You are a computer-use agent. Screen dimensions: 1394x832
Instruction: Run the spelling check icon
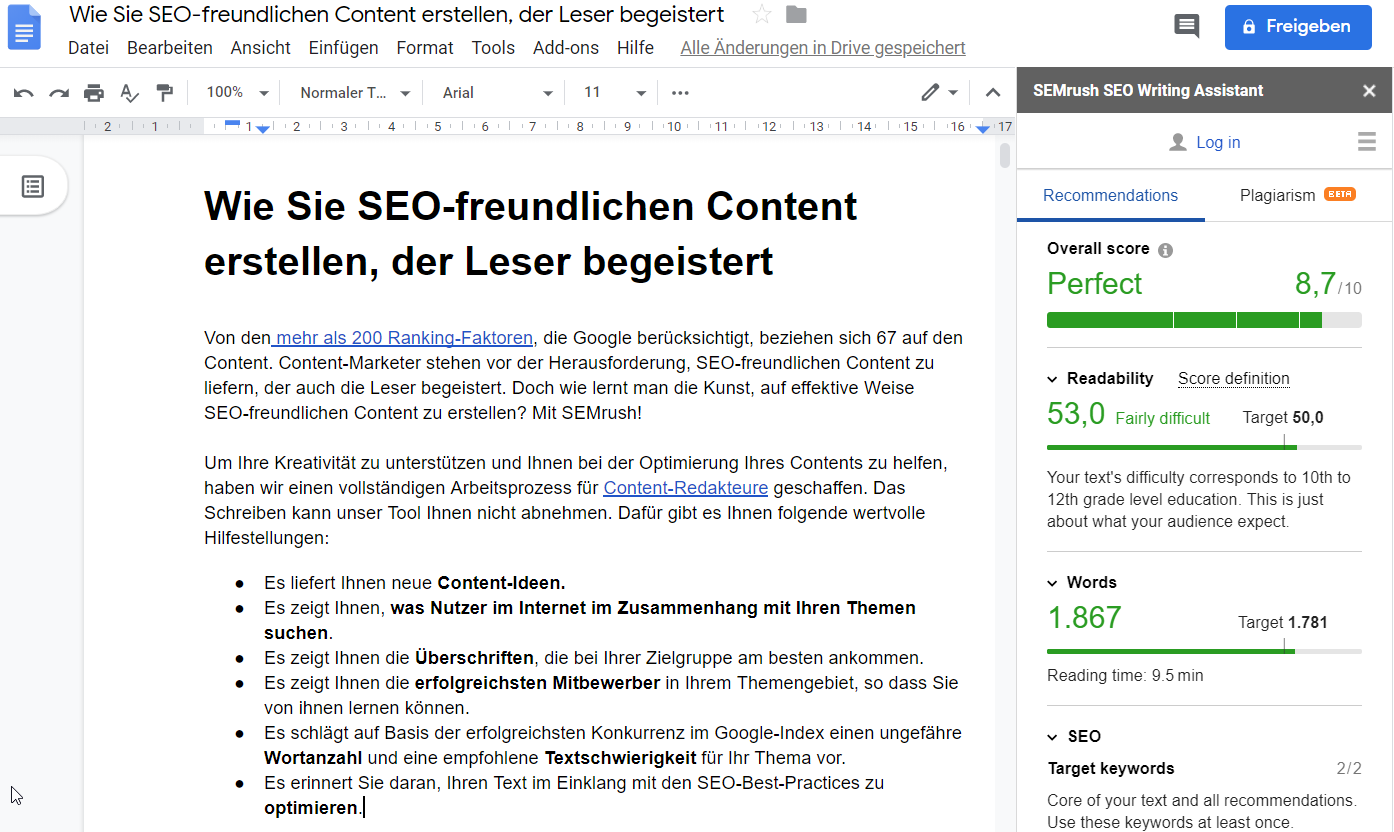point(129,92)
